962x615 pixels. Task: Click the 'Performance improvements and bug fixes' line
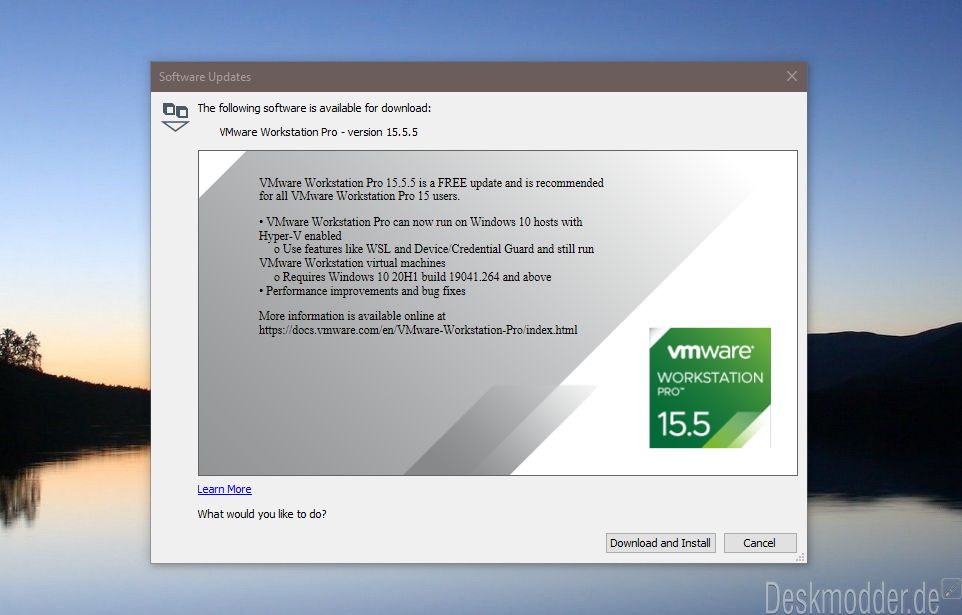point(362,291)
